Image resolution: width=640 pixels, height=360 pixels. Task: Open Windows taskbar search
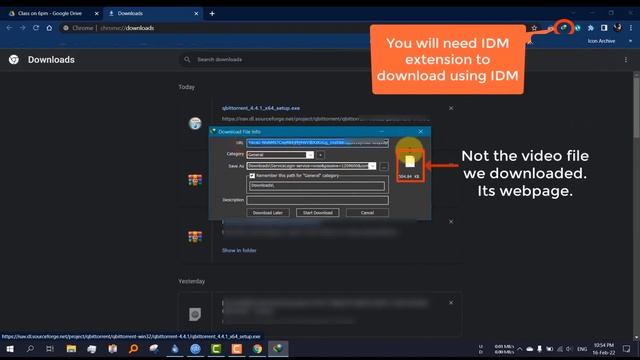(30, 349)
